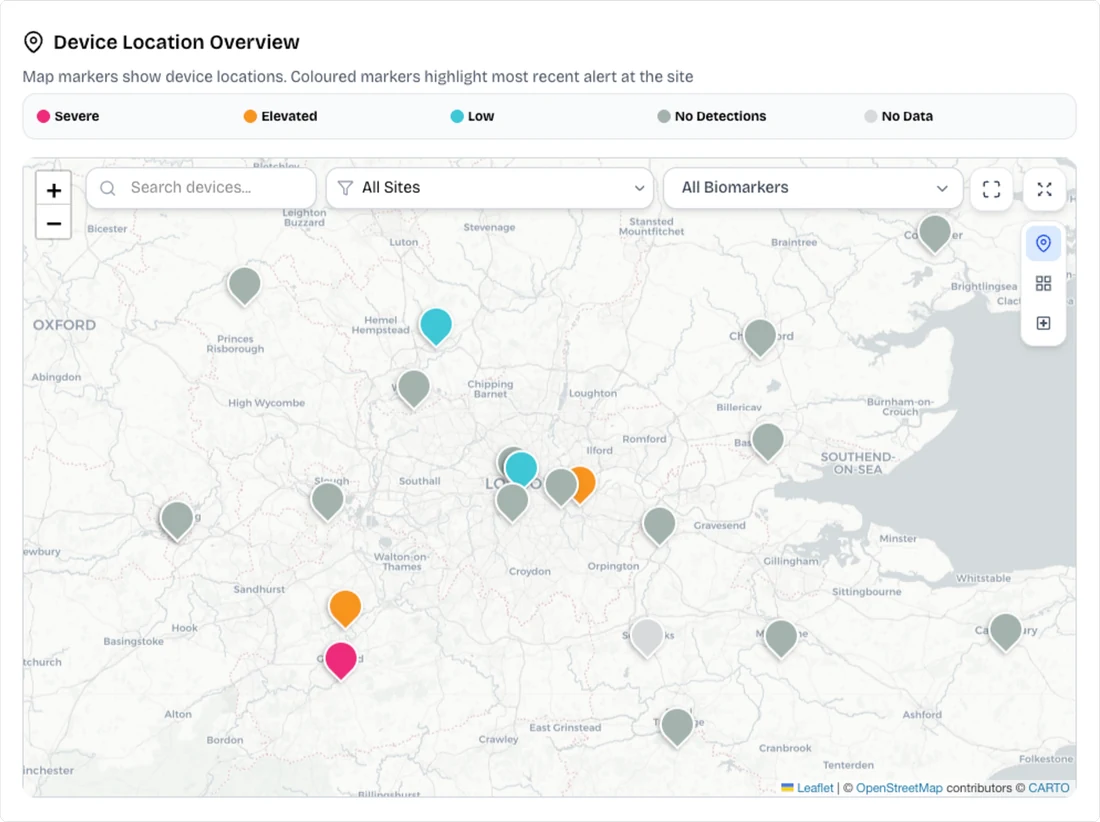This screenshot has width=1100, height=822.
Task: Open the CARTO attribution link
Action: 1049,788
